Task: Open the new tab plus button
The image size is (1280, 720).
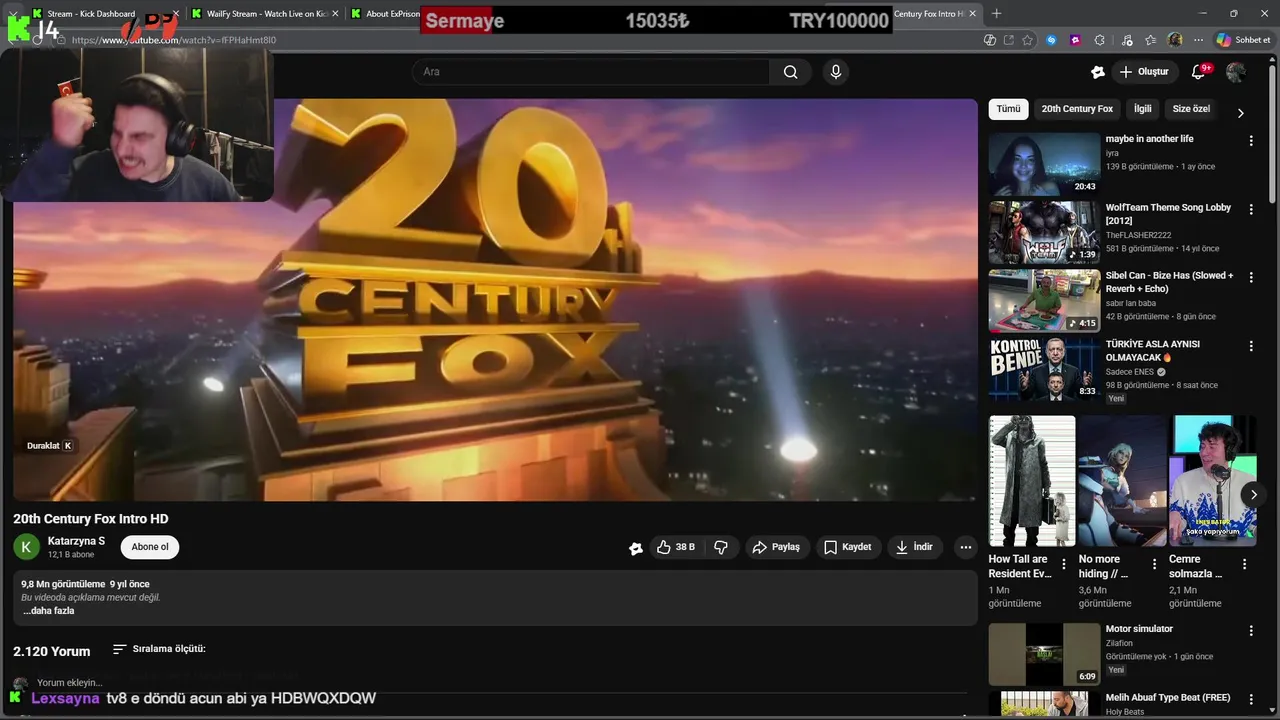Action: (x=996, y=14)
